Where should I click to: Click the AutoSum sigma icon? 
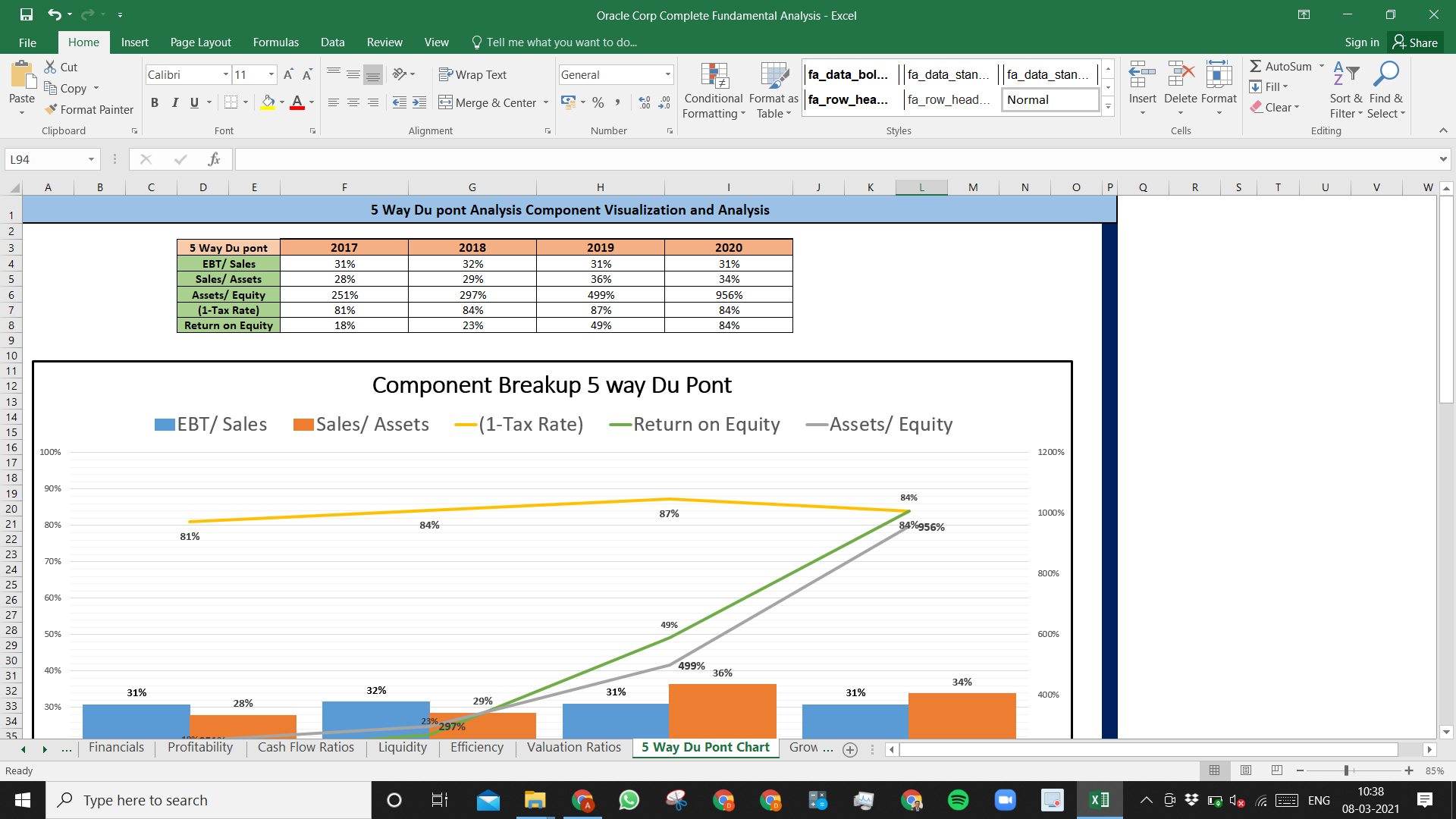1256,67
